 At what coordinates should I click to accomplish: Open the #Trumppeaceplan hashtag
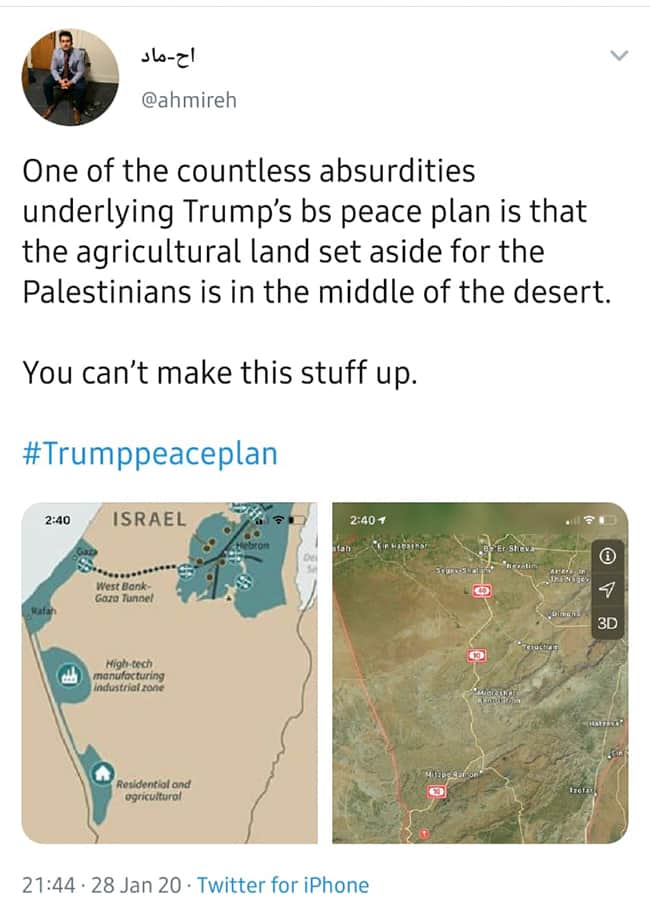[x=150, y=454]
